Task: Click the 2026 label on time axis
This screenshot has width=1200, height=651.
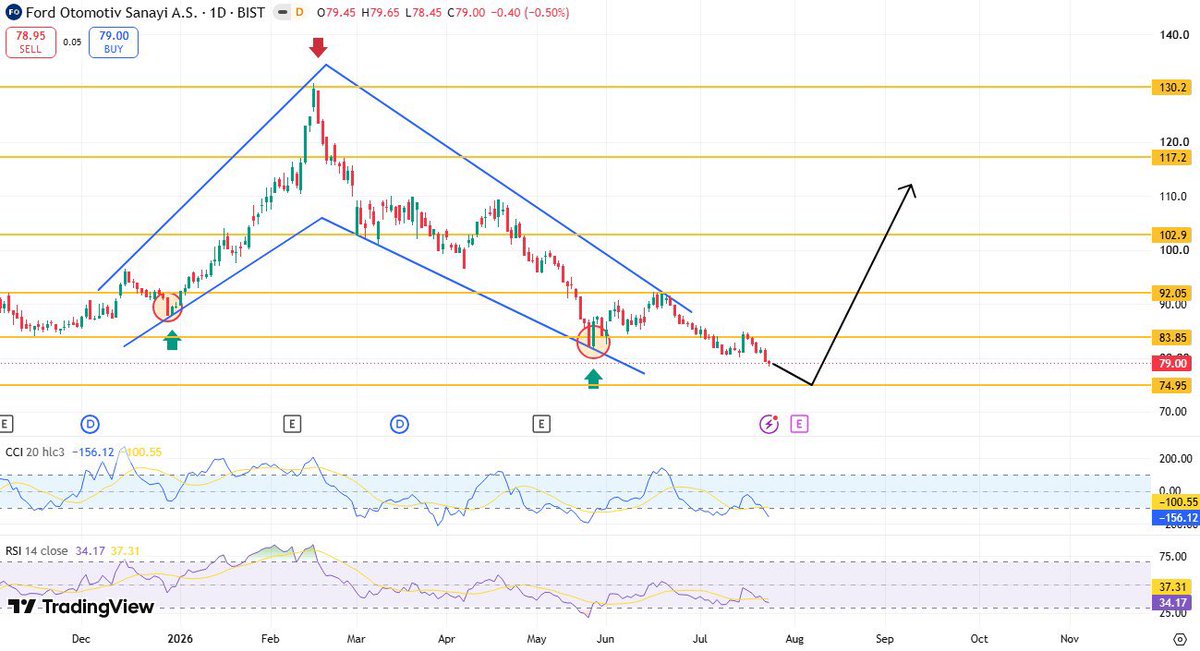Action: pyautogui.click(x=179, y=637)
